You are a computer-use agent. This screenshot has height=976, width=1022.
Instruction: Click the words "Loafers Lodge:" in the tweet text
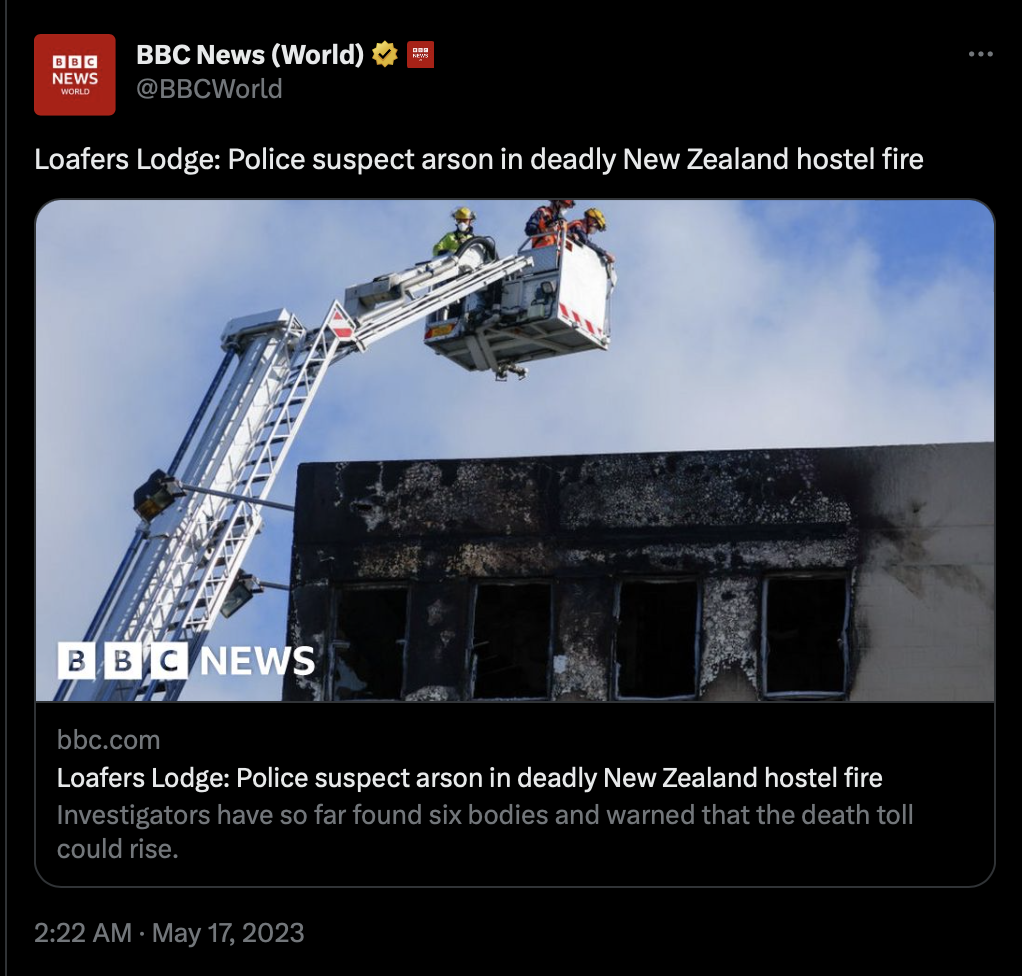[x=127, y=160]
